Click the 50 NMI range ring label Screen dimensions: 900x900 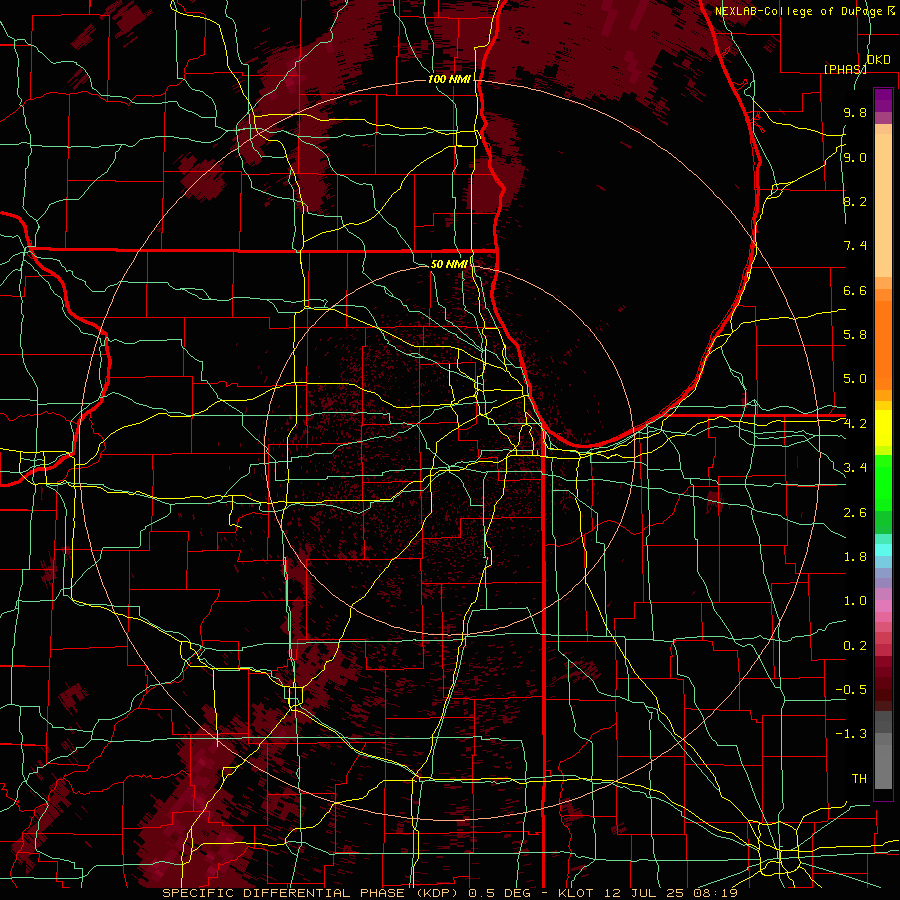pos(449,264)
